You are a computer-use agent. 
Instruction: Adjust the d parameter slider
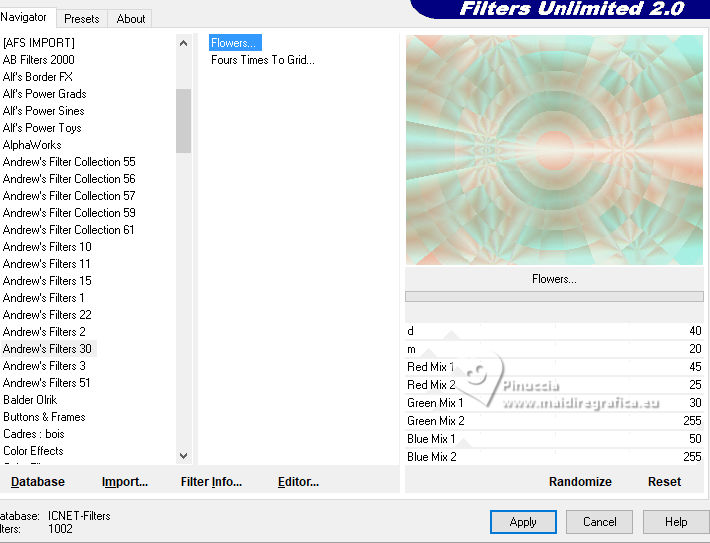[554, 331]
